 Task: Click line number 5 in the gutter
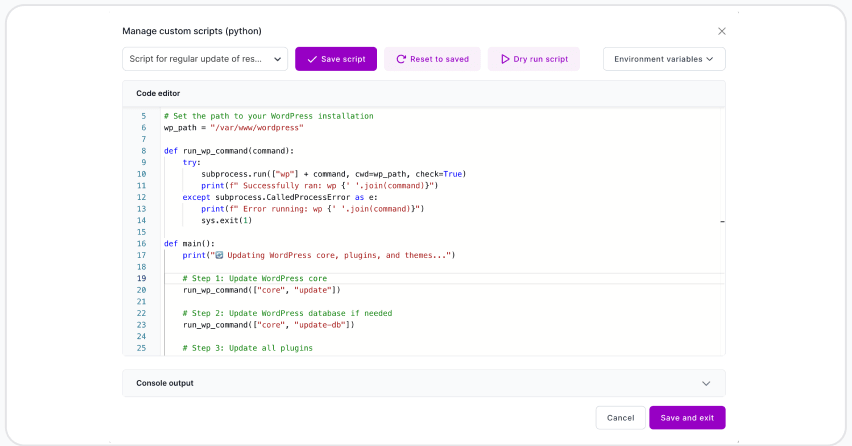coord(143,116)
